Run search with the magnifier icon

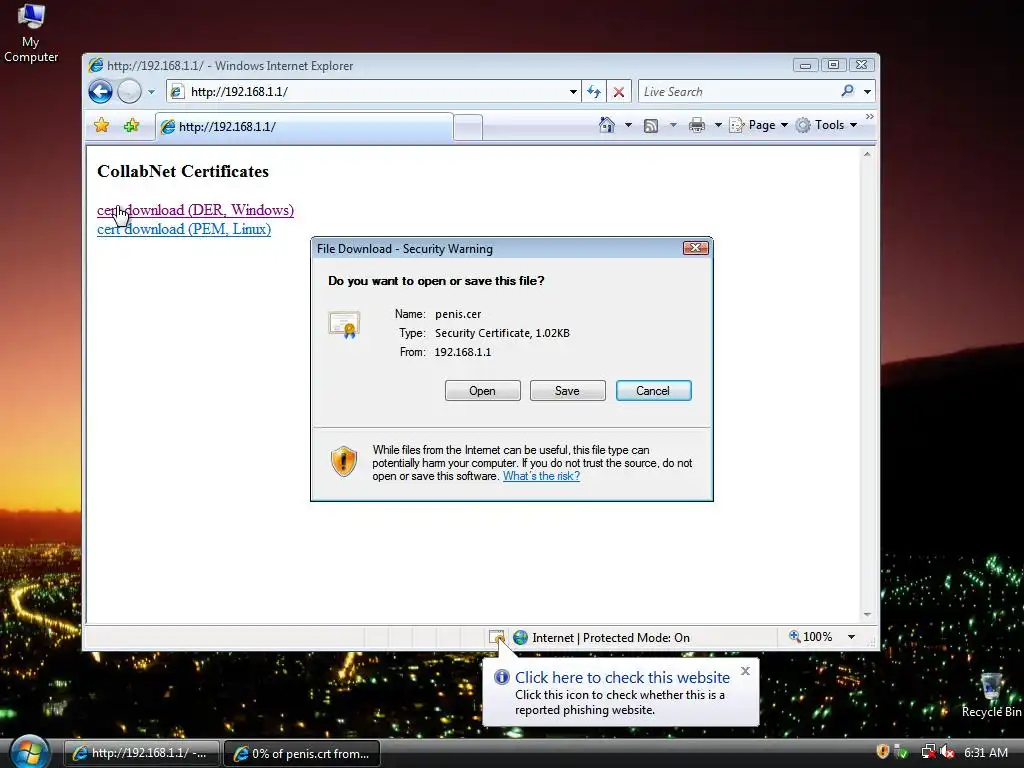(x=848, y=91)
